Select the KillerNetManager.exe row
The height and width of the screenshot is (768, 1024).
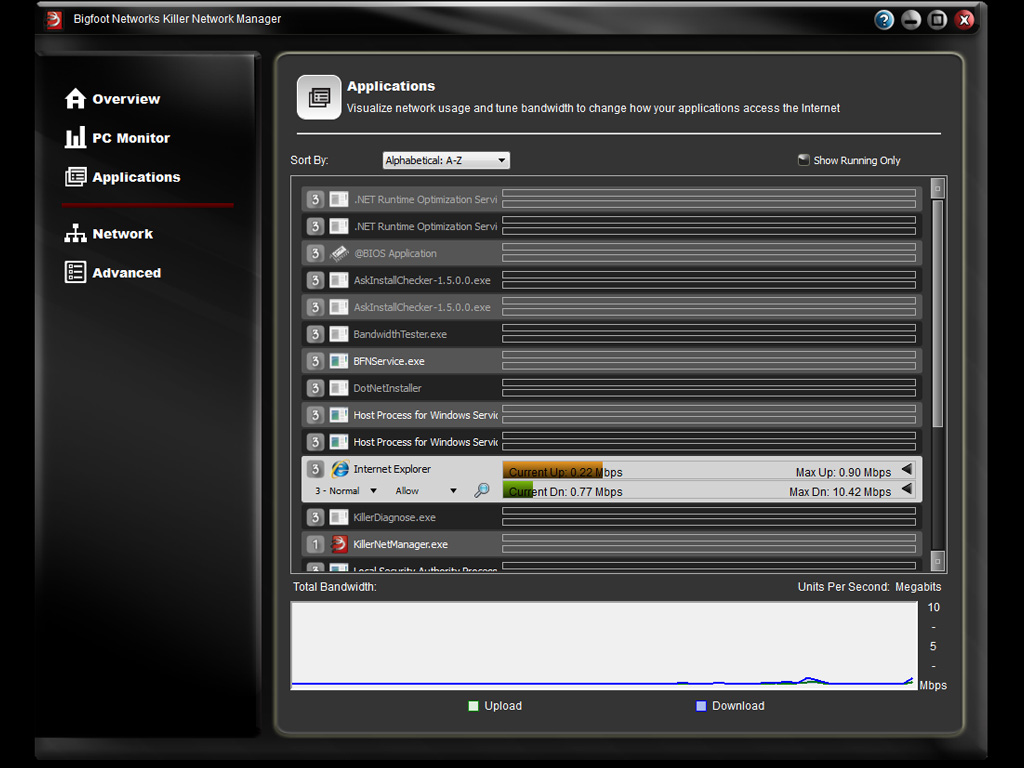click(x=612, y=544)
